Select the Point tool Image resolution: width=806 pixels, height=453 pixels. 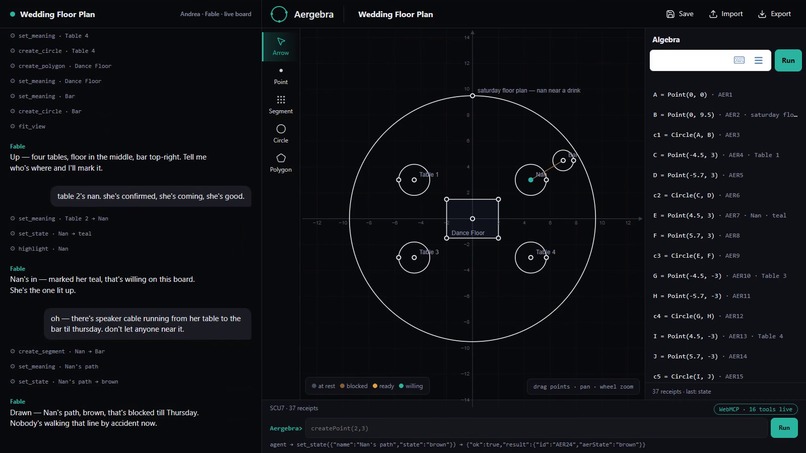coord(281,76)
